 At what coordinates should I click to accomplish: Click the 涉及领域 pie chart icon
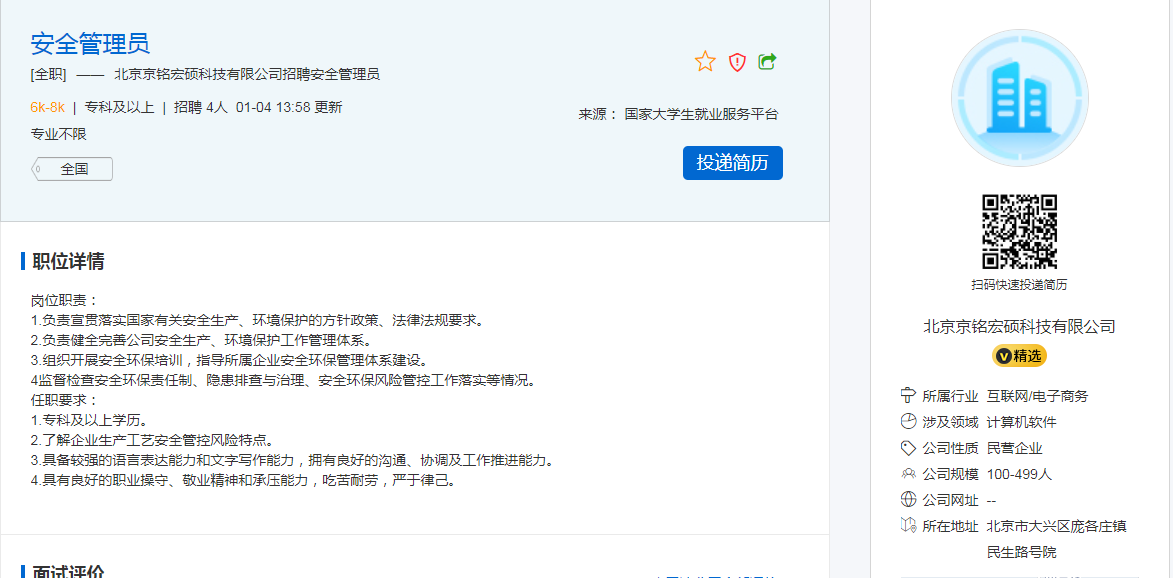[x=908, y=422]
